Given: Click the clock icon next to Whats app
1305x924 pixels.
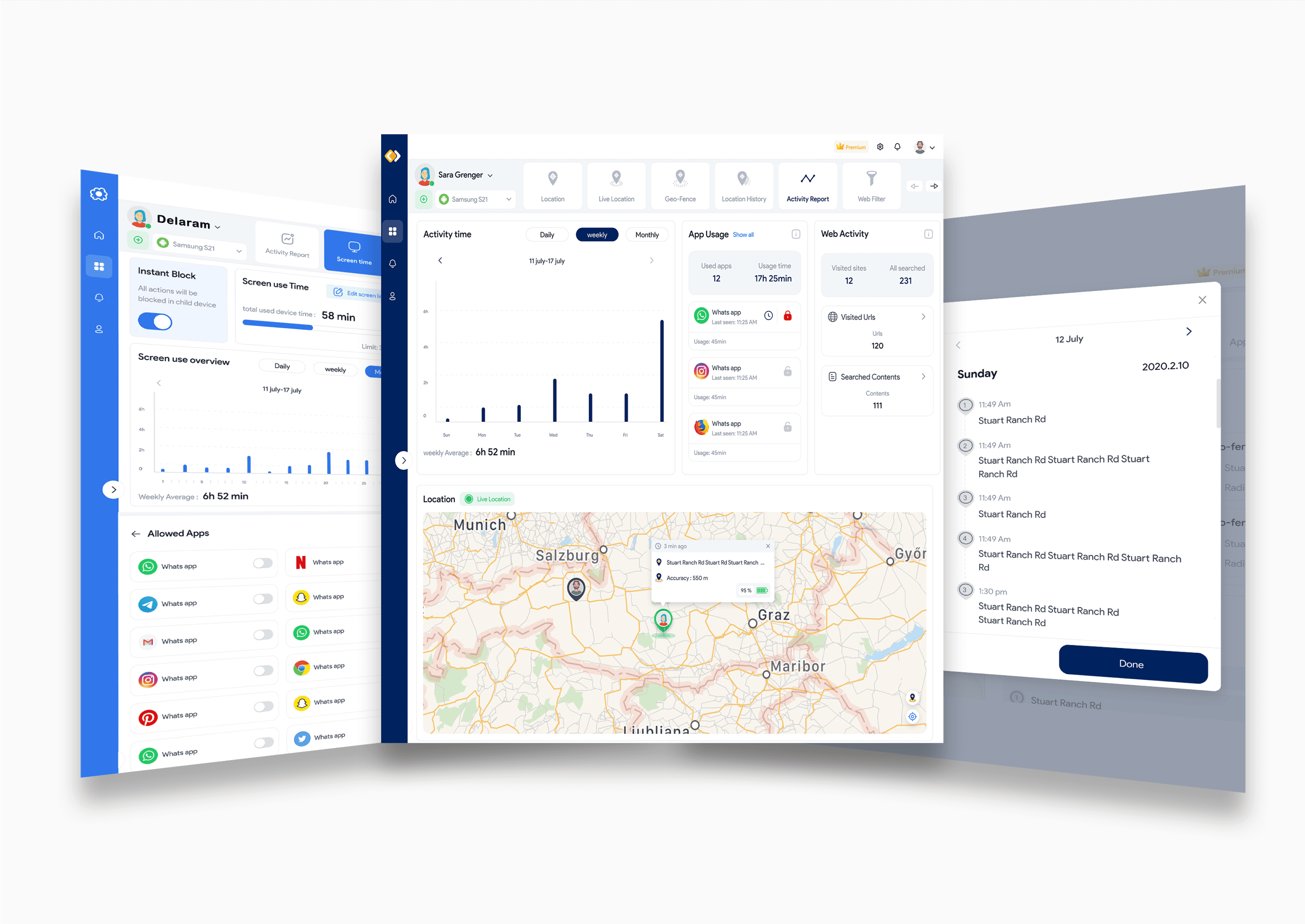Looking at the screenshot, I should pyautogui.click(x=768, y=316).
